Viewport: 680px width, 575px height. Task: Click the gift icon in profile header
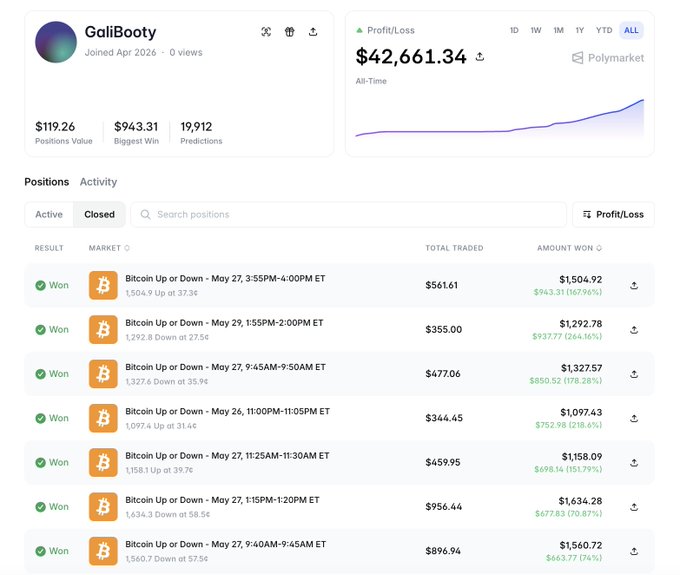click(290, 32)
